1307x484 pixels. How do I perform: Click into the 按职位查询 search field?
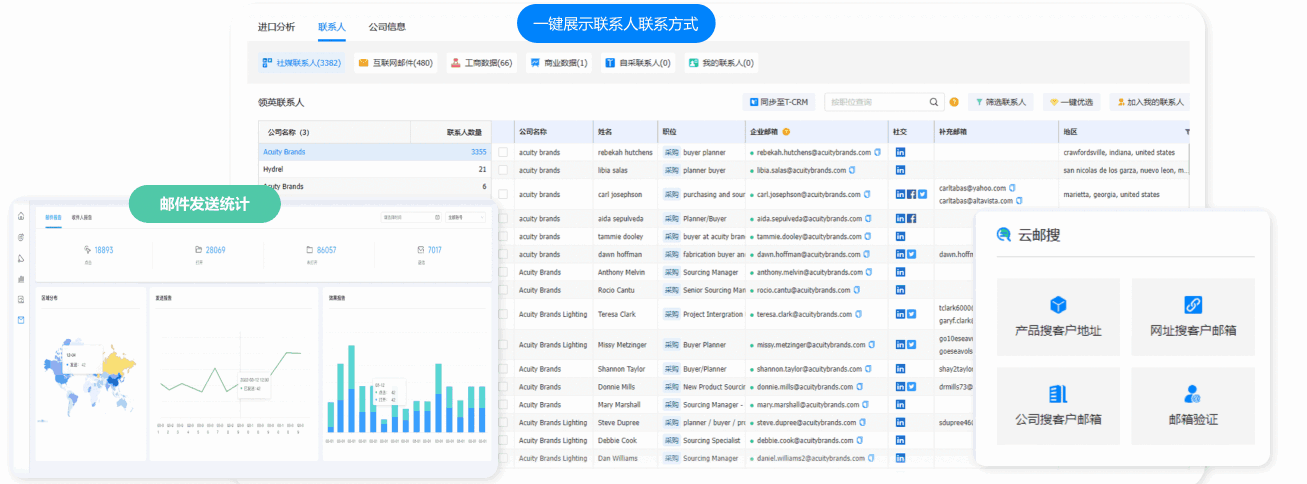click(x=874, y=102)
